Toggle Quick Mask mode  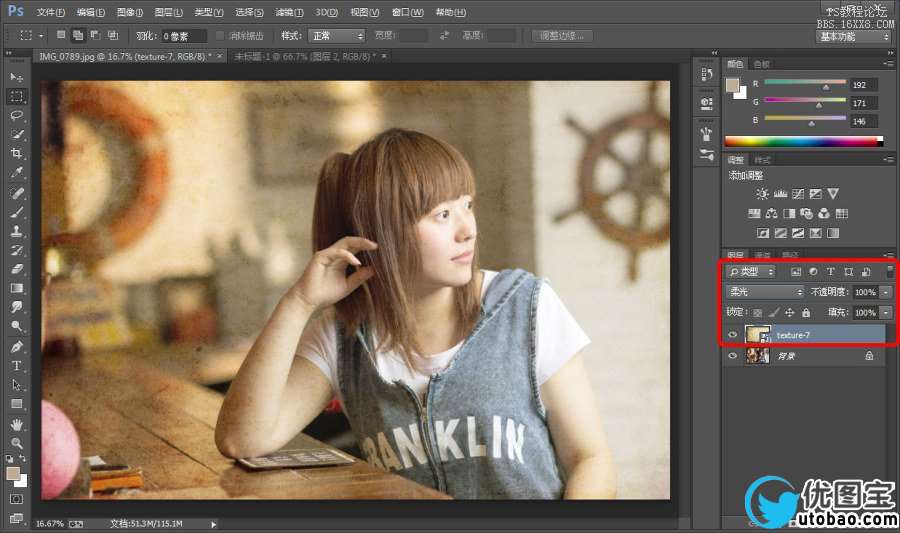pos(17,499)
